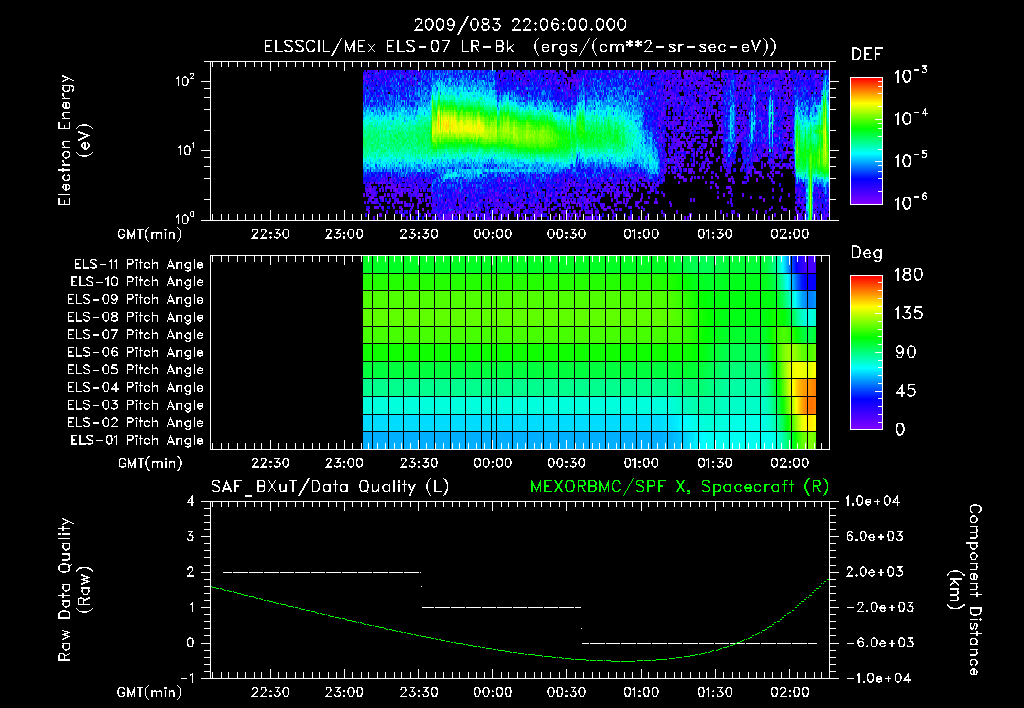
Task: Click the 4 tick on Raw Data Quality axis
Action: (x=191, y=501)
